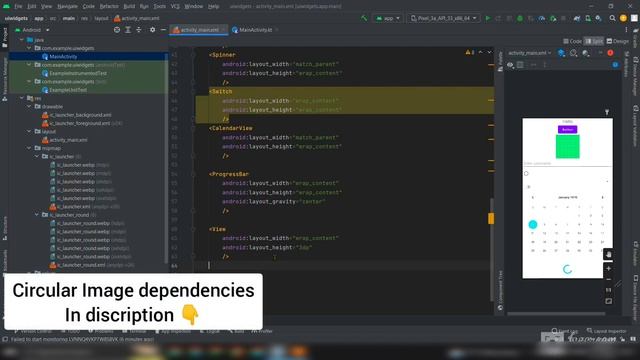
Task: Click the radio button in layout preview
Action: (527, 173)
